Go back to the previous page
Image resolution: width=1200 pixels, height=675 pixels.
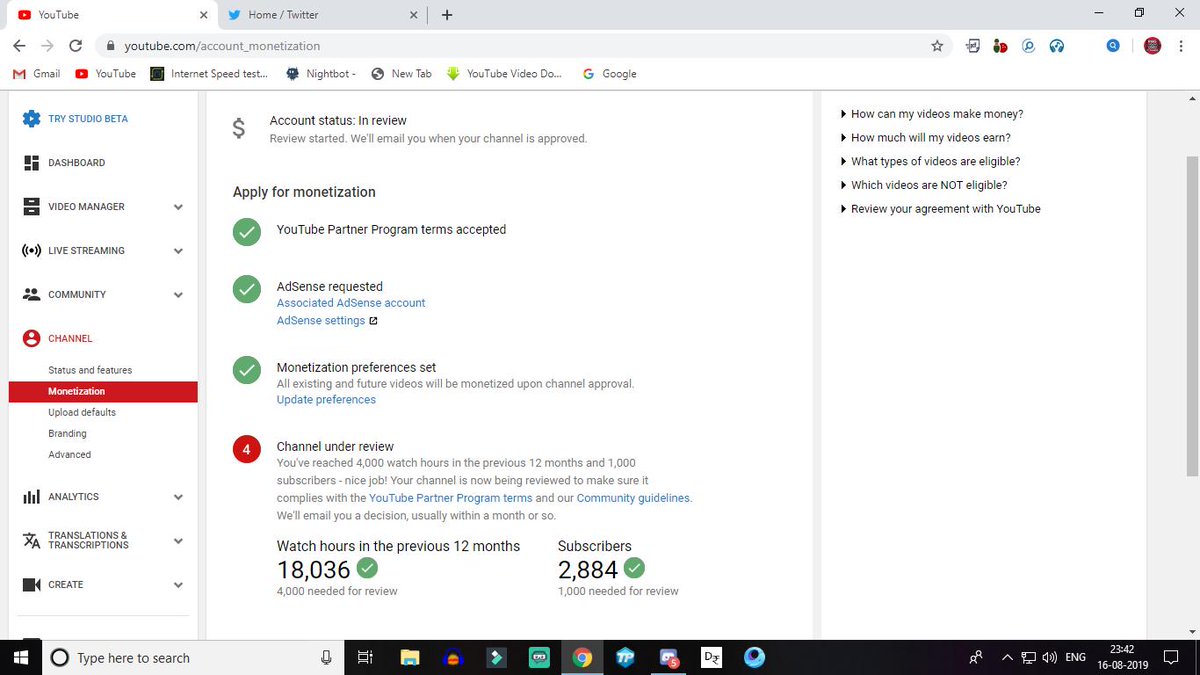click(x=19, y=45)
